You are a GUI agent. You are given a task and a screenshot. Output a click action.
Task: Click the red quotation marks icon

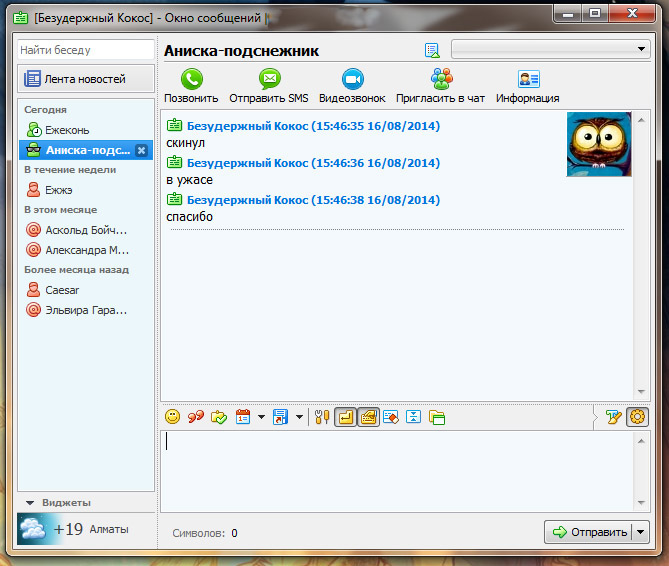pyautogui.click(x=196, y=417)
